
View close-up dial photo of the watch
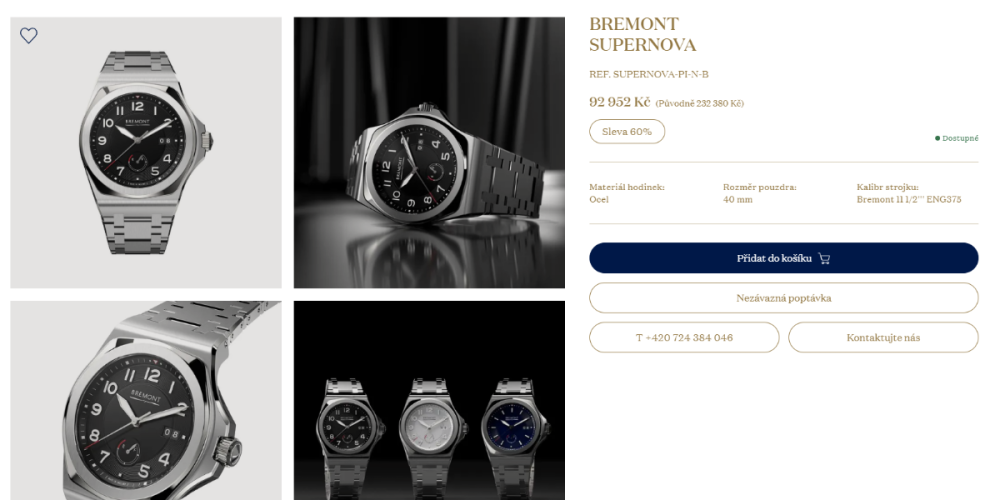coord(146,401)
